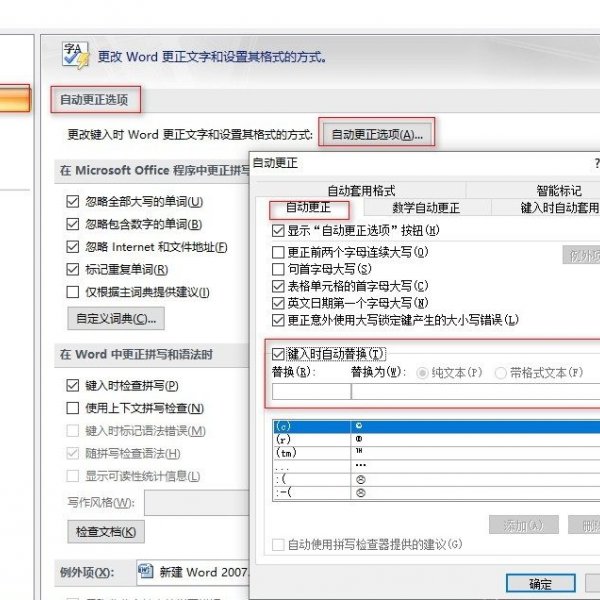Click the Word document icon beside 新建 Word 2007
Screen dimensions: 600x600
pos(145,571)
